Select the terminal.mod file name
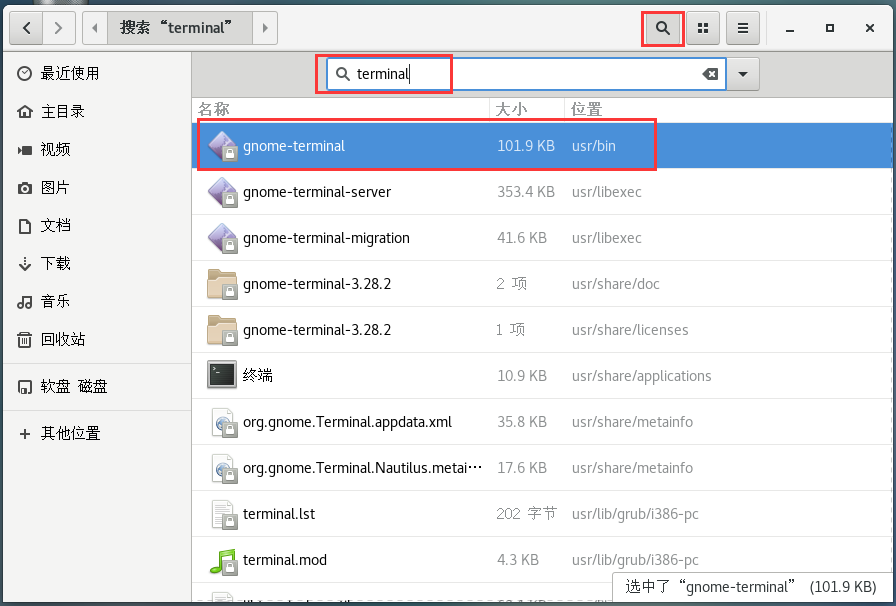 (x=285, y=560)
